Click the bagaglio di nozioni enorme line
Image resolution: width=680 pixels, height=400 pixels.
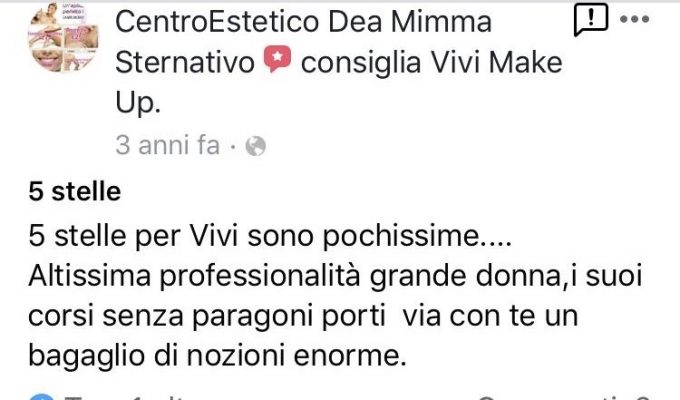217,356
